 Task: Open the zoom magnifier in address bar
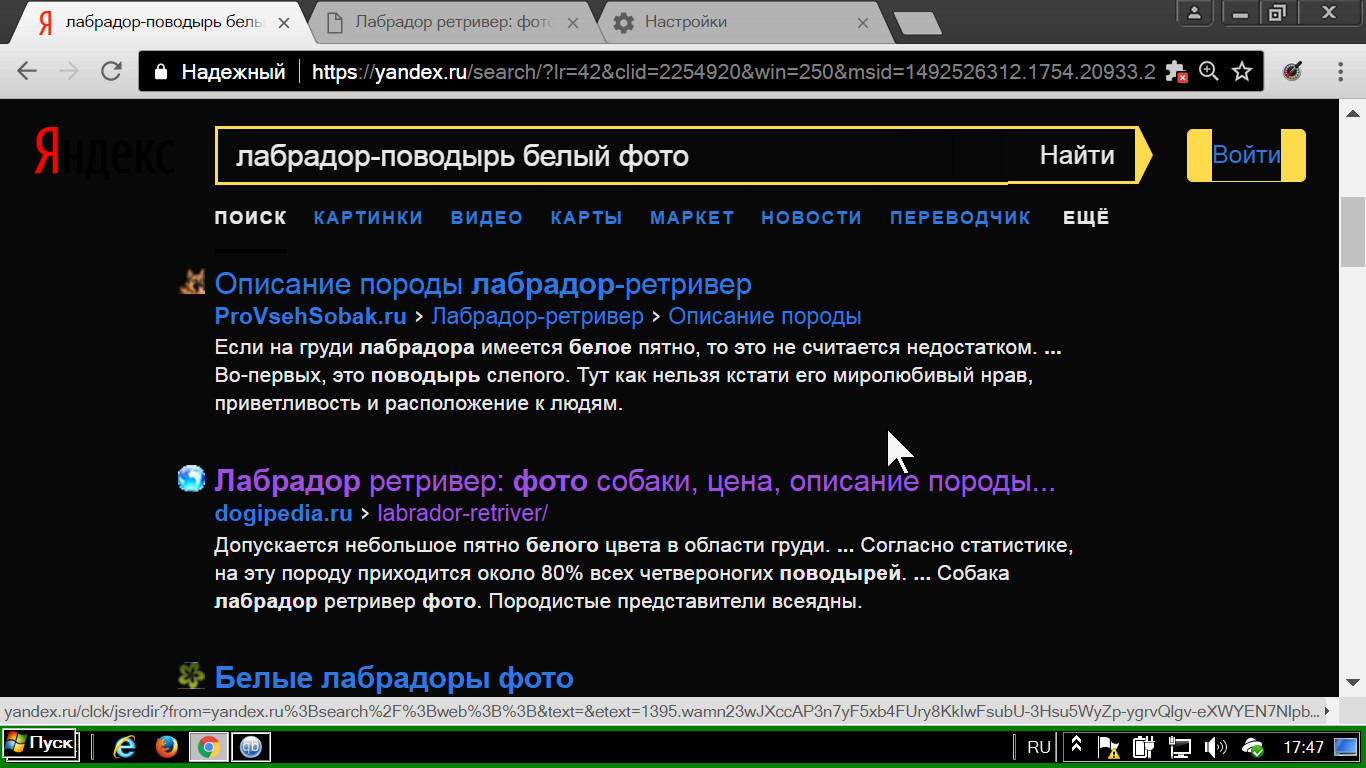point(1209,72)
